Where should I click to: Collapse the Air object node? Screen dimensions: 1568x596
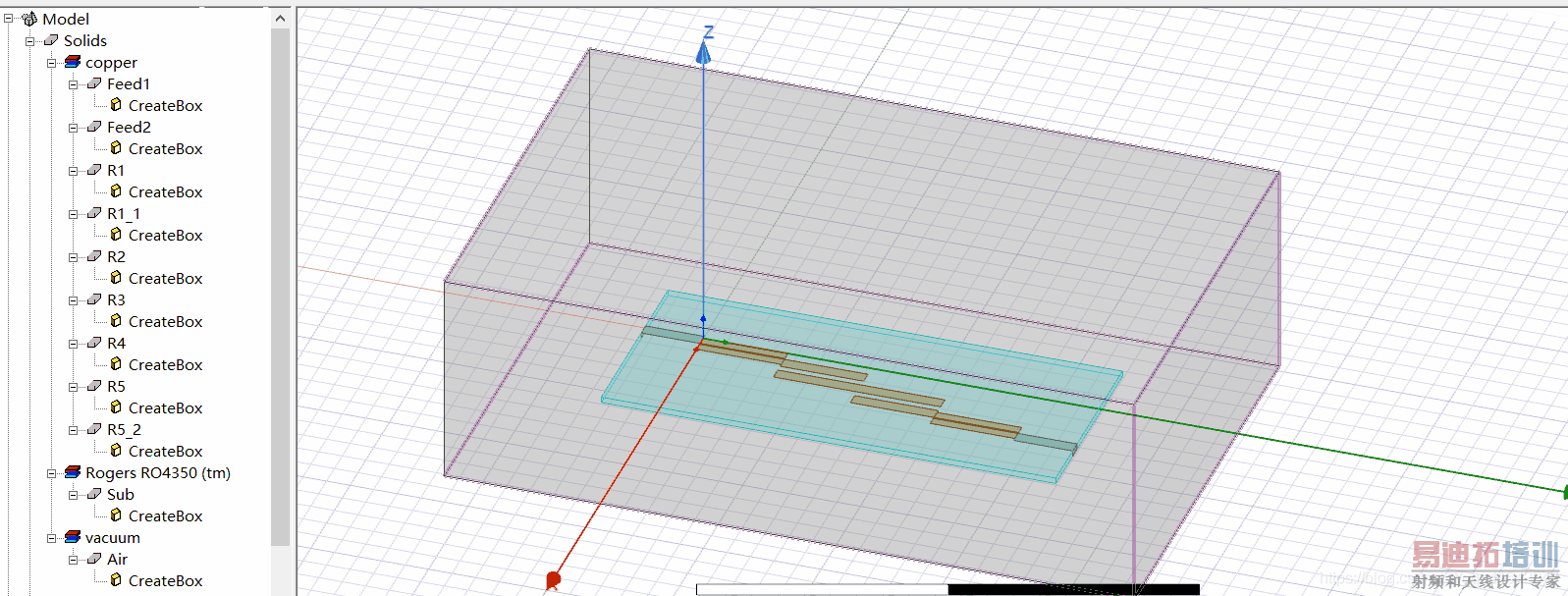click(x=73, y=560)
